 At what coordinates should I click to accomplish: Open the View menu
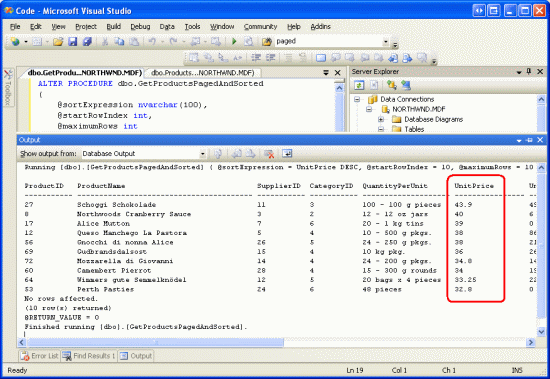(58, 27)
